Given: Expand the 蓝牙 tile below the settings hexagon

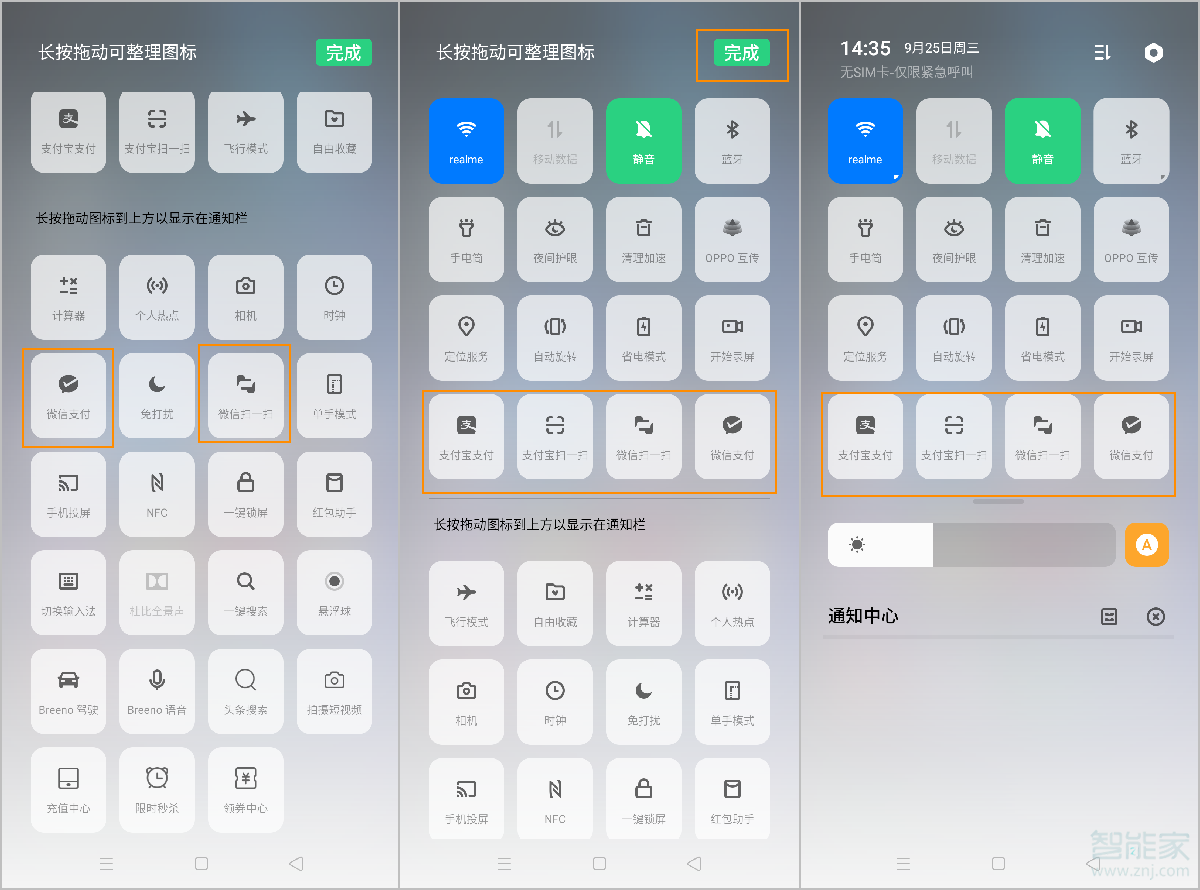Looking at the screenshot, I should (x=1131, y=140).
